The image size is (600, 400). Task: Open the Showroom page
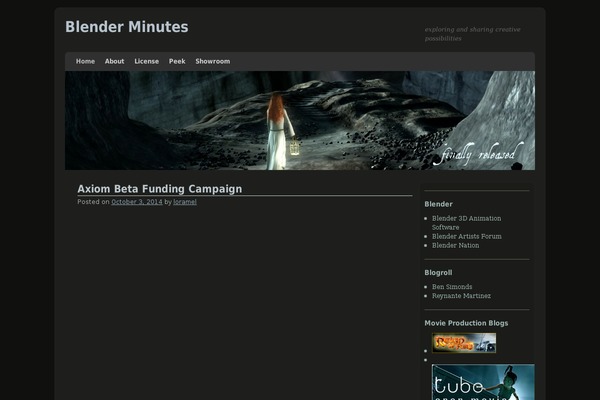point(213,61)
